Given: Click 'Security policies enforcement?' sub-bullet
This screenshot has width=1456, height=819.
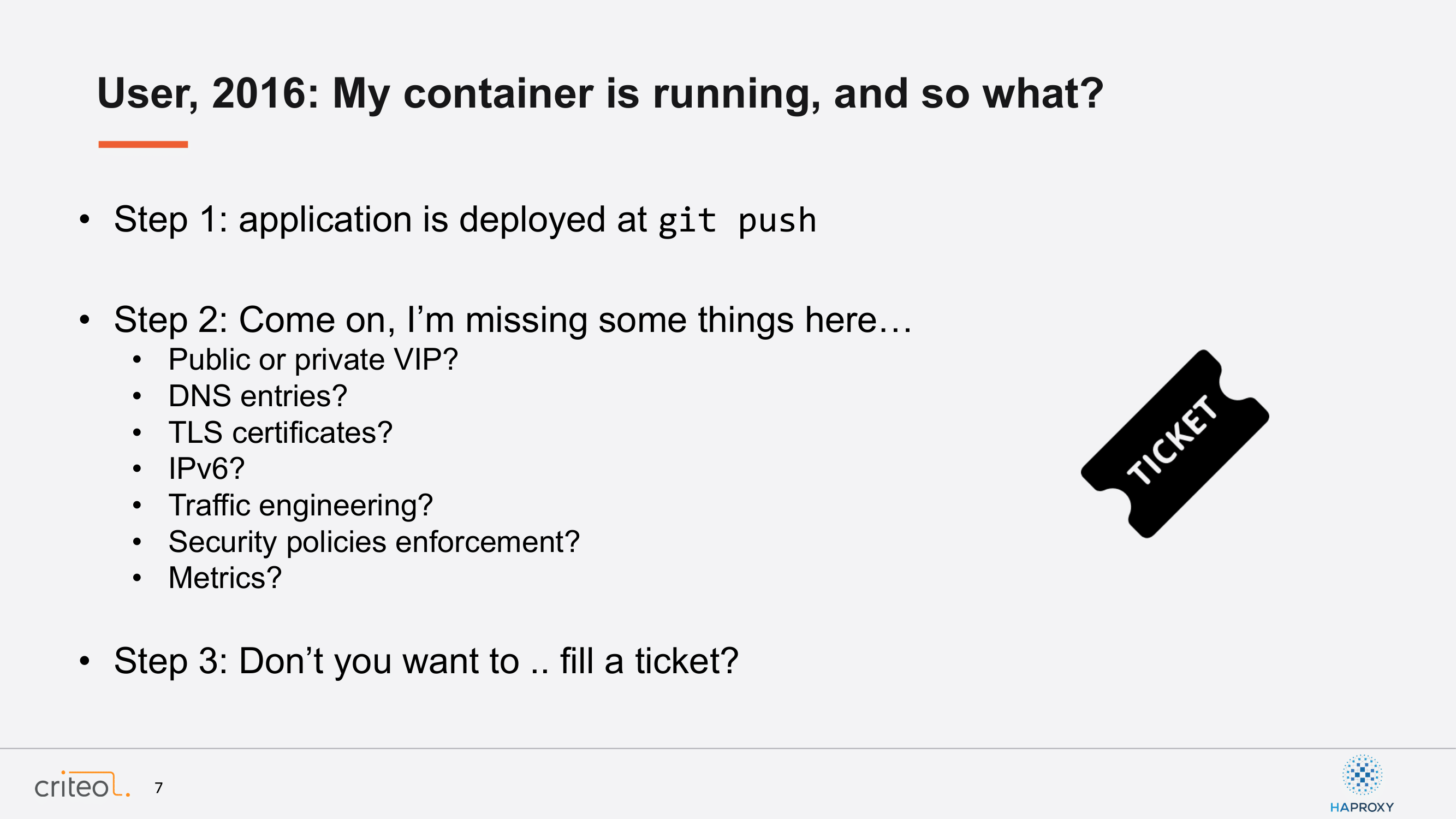Looking at the screenshot, I should (x=374, y=542).
